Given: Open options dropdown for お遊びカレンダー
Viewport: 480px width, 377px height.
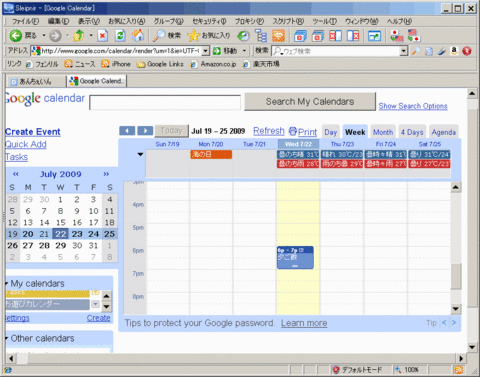Looking at the screenshot, I should pos(95,304).
